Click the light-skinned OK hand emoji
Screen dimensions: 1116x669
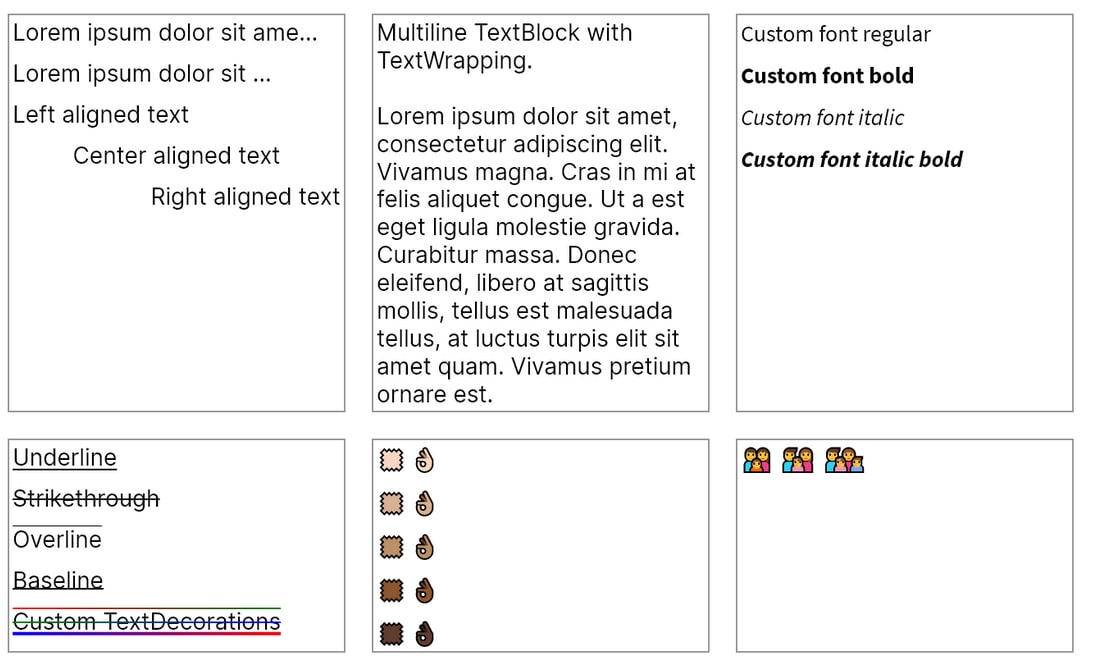click(x=425, y=460)
